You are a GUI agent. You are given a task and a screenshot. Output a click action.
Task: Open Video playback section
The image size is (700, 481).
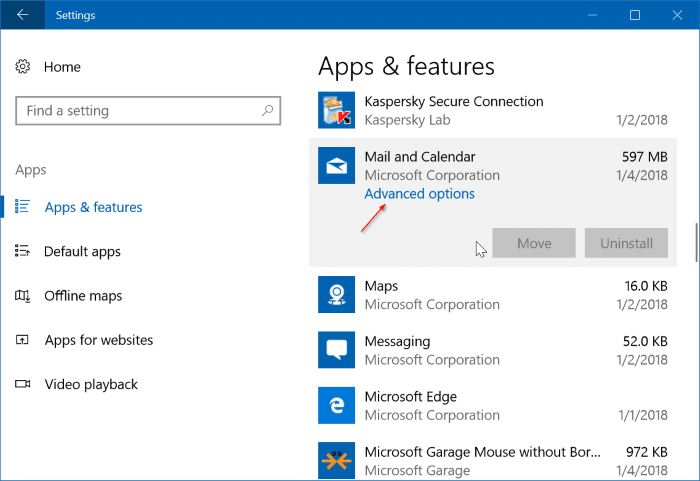point(91,384)
